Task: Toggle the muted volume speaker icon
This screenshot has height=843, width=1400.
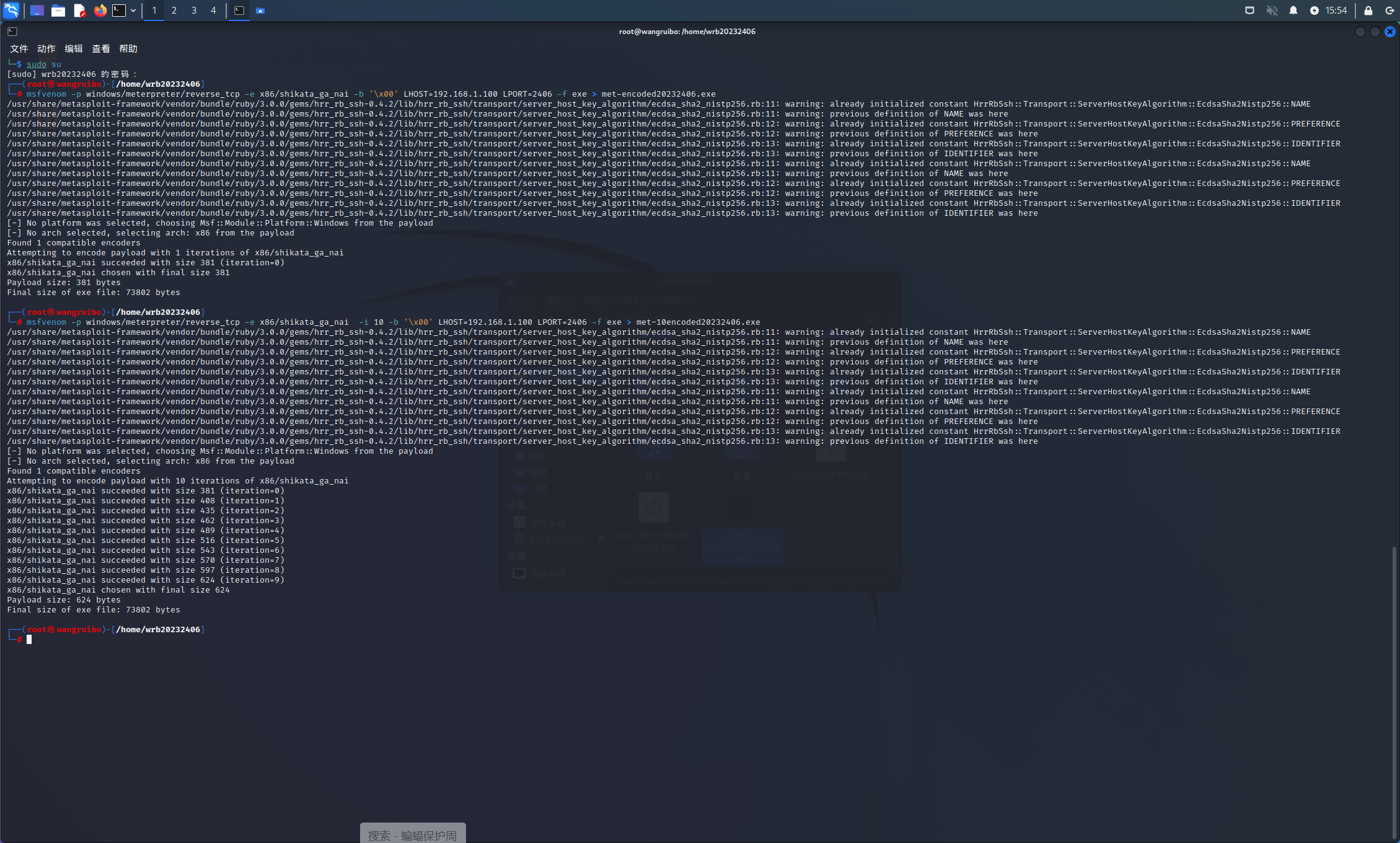Action: 1272,11
